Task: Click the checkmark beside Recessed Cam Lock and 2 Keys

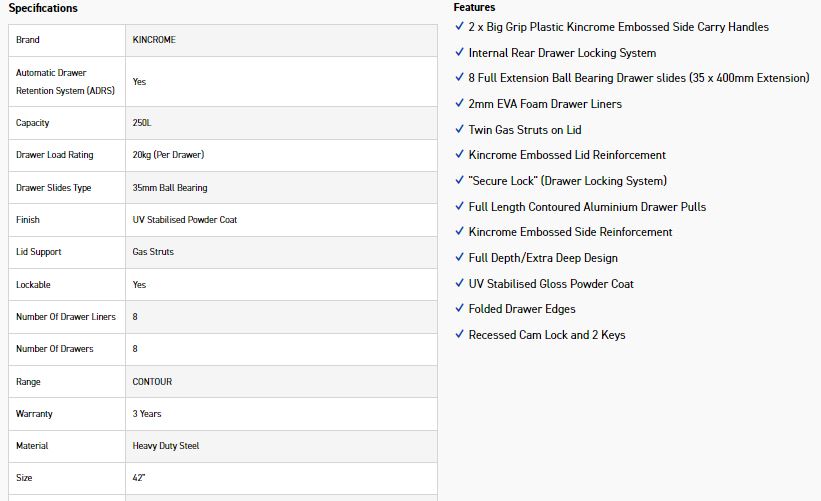Action: coord(459,334)
